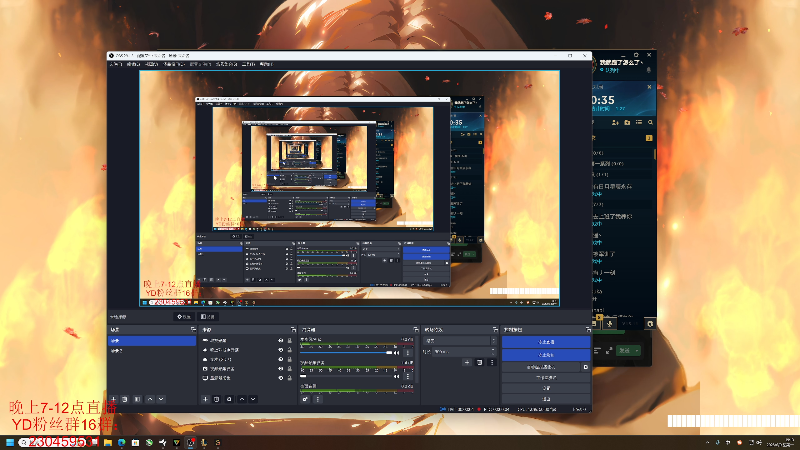The height and width of the screenshot is (450, 800).
Task: Click the blue streaming button in Controls
Action: [x=546, y=342]
